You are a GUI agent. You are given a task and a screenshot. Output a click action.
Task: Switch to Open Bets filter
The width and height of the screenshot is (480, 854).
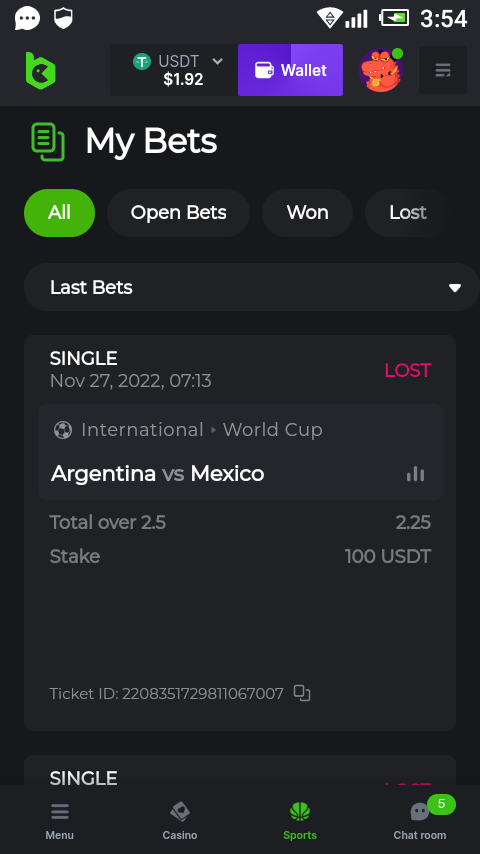[x=178, y=213]
